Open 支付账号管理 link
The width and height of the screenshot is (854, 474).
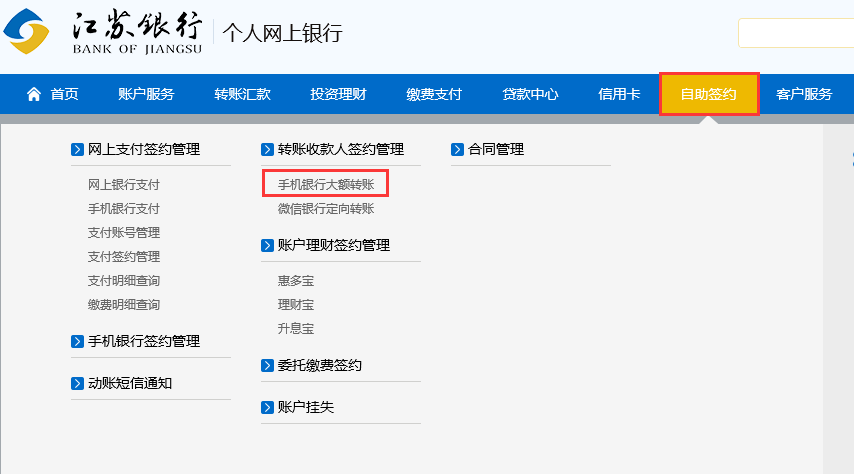tap(124, 233)
